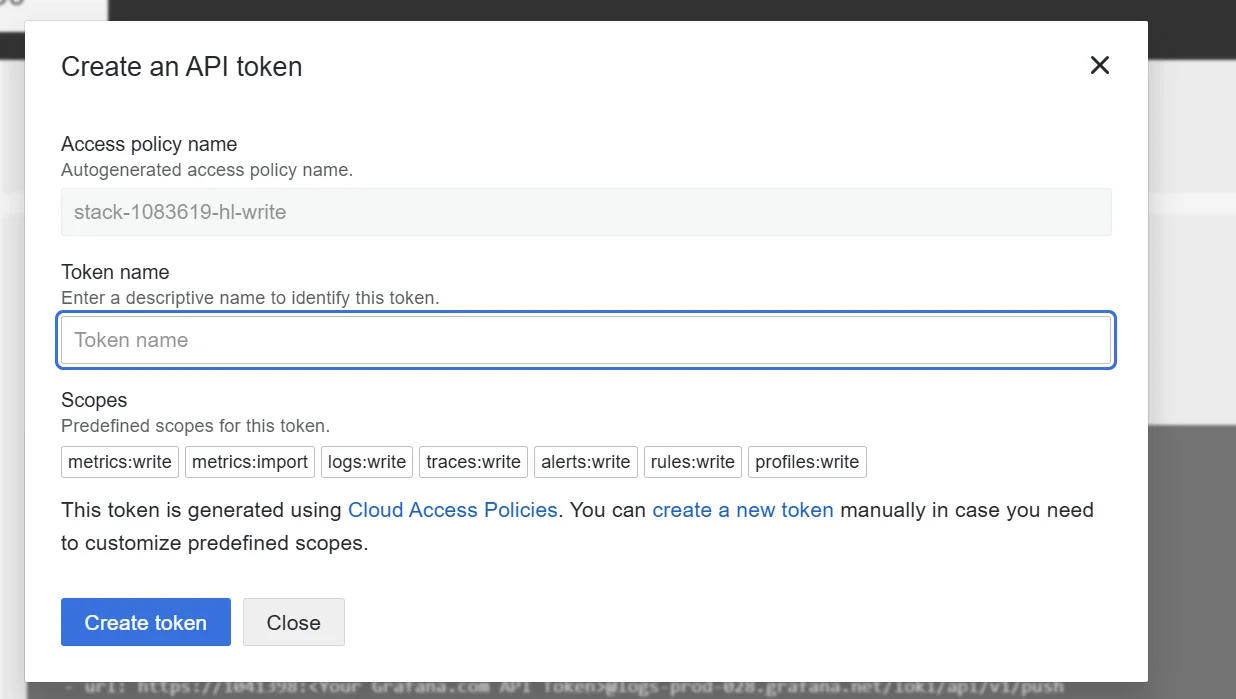Follow the 'create a new token' link

(742, 510)
